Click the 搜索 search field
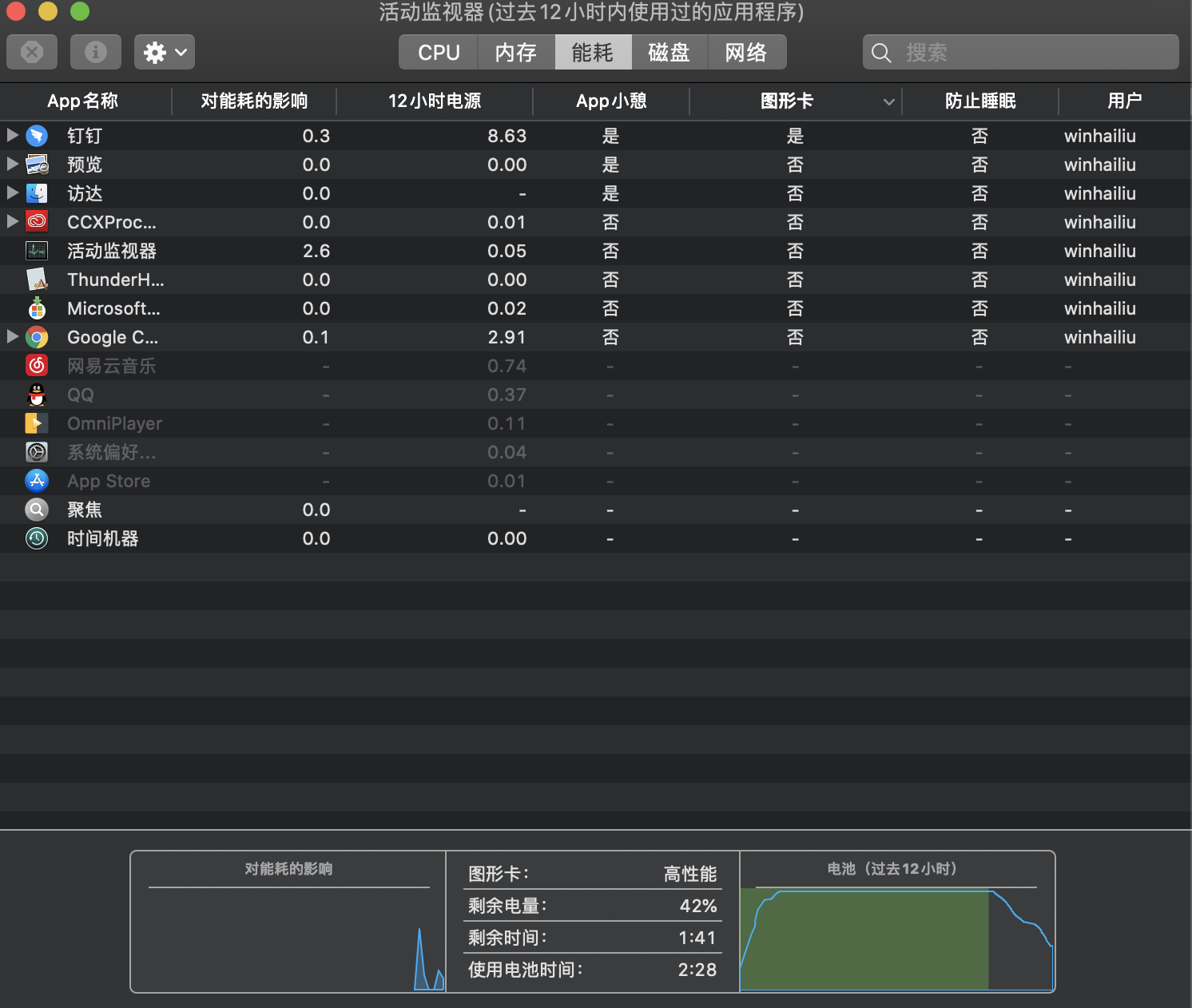1192x1008 pixels. pyautogui.click(x=1031, y=53)
